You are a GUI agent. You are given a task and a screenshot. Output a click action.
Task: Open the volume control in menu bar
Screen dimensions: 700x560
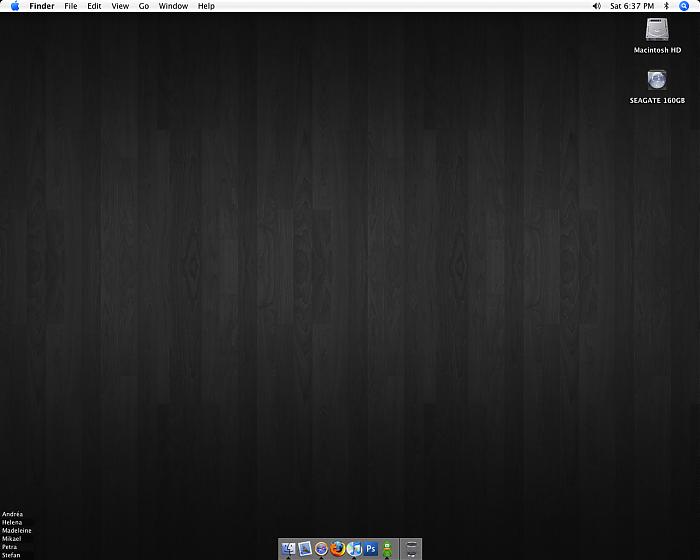[597, 6]
